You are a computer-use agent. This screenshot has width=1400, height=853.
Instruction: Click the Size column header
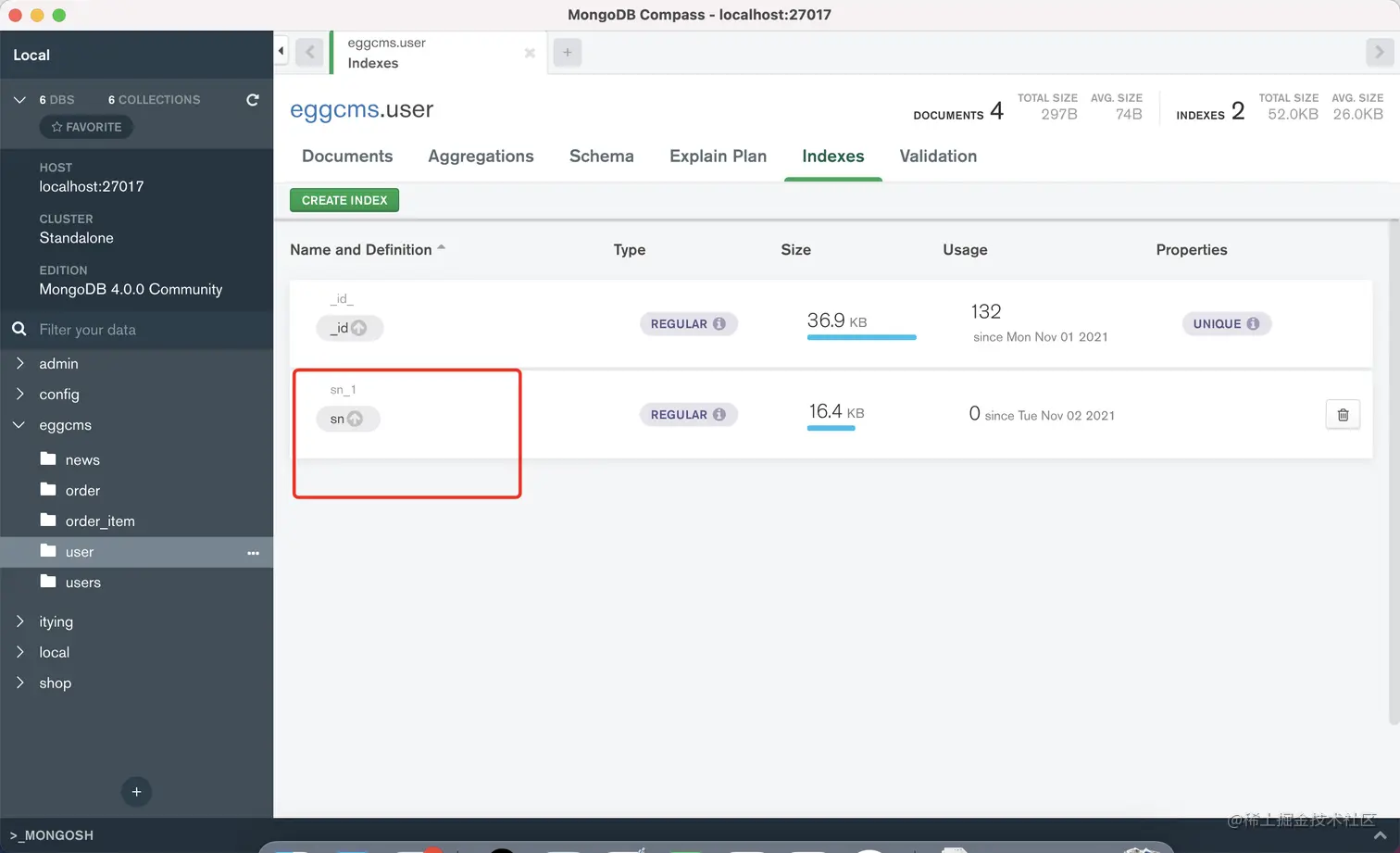pyautogui.click(x=795, y=250)
